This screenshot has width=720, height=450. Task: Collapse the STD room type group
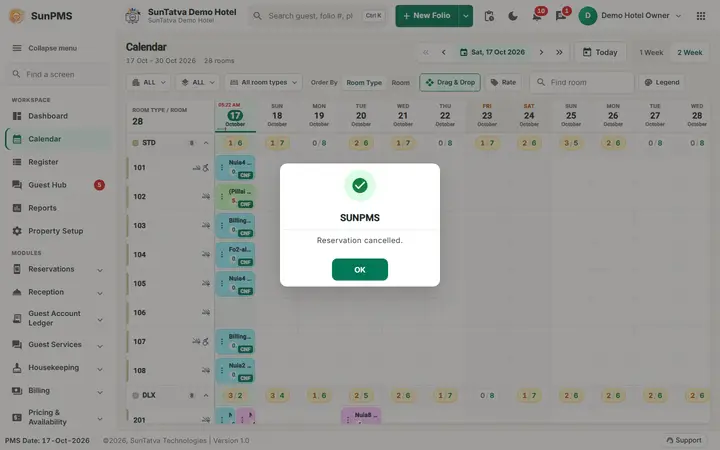[206, 143]
